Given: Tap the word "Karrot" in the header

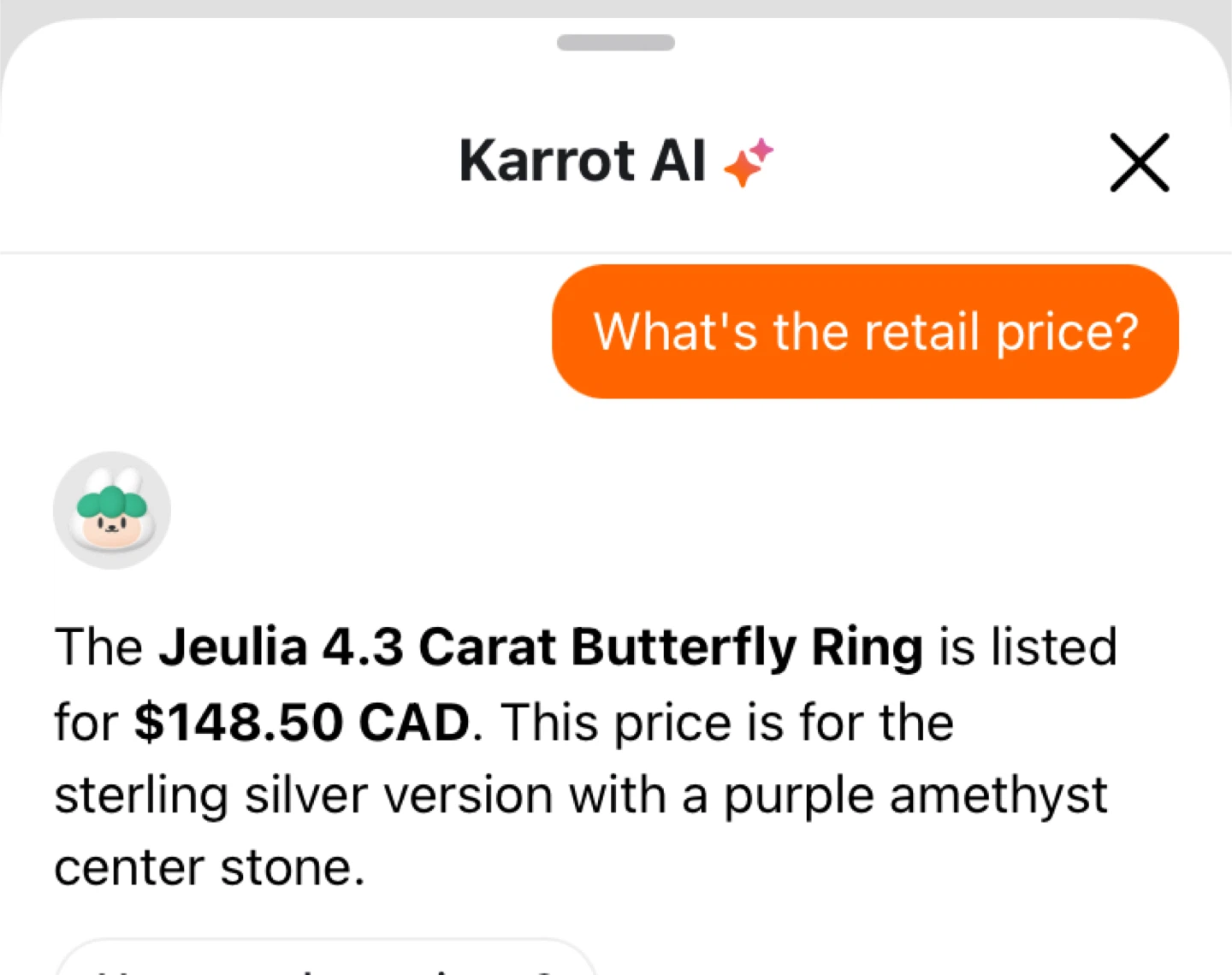Looking at the screenshot, I should pos(547,161).
